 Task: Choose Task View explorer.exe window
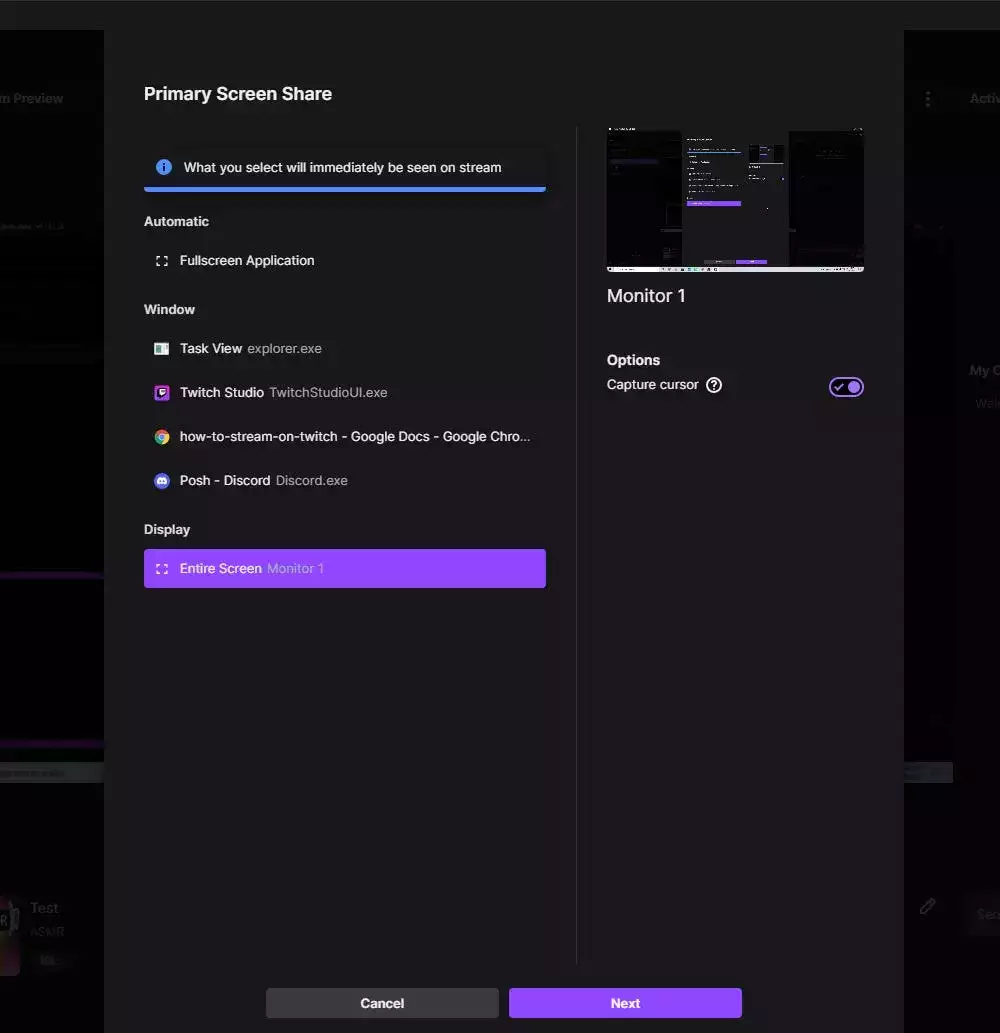345,349
